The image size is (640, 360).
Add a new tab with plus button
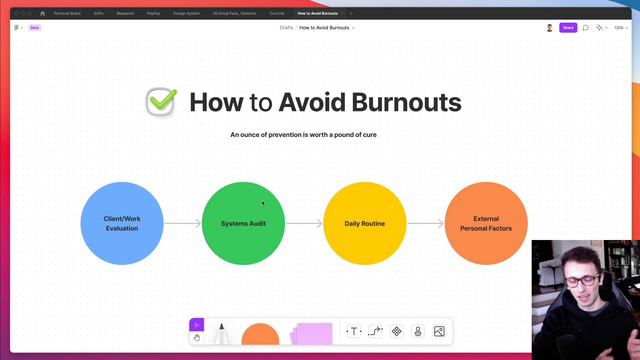tap(351, 13)
